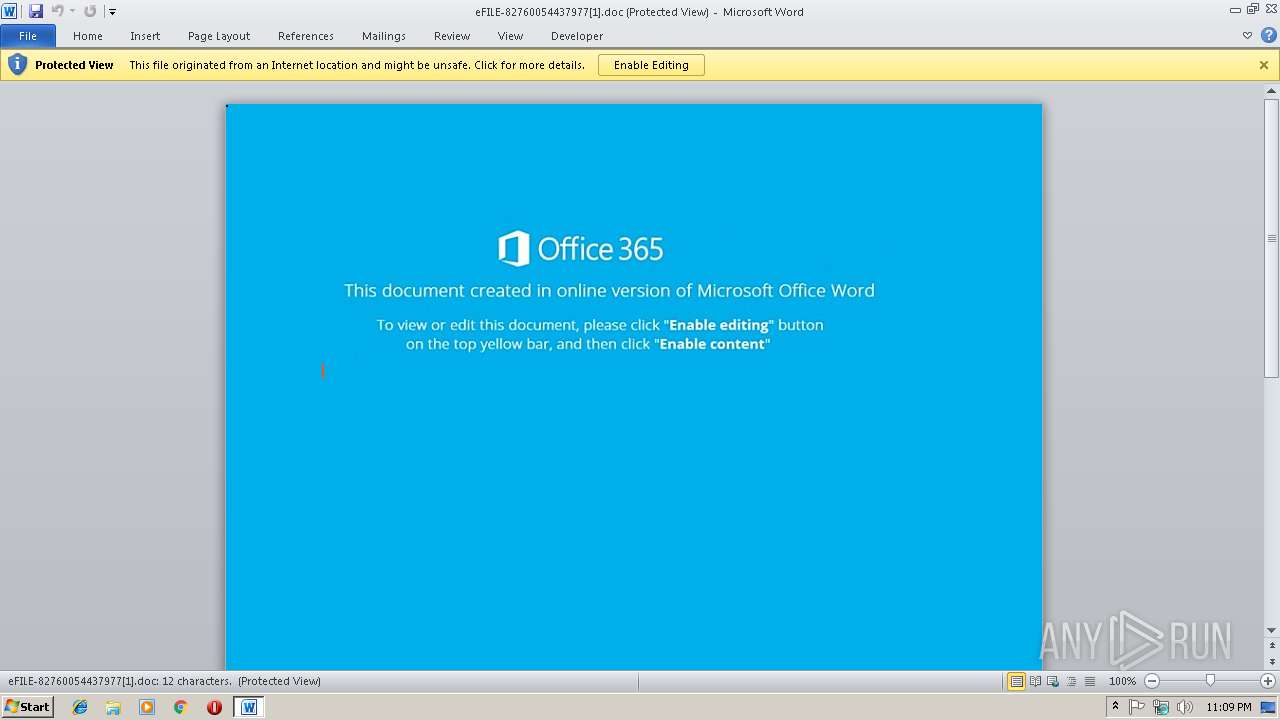This screenshot has height=720, width=1280.
Task: Open Action Center flag icon in tray
Action: click(x=1137, y=707)
